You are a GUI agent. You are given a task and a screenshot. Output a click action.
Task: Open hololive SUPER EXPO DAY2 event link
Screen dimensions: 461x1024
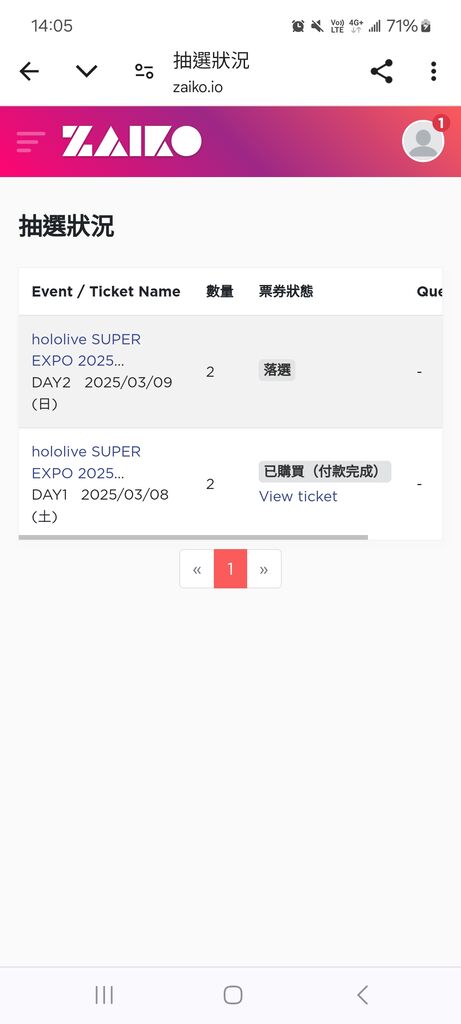[86, 350]
